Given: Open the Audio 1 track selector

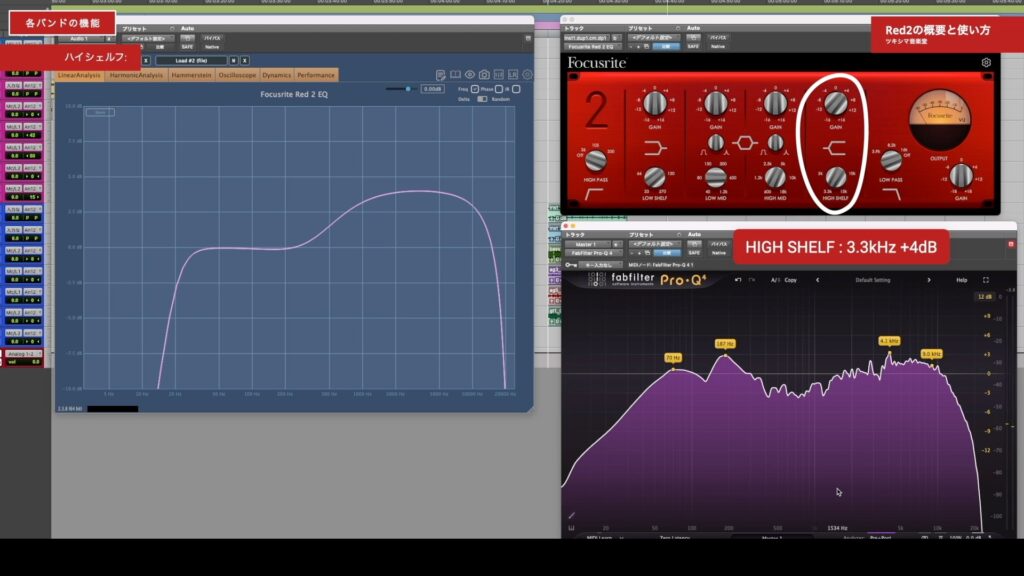Looking at the screenshot, I should pos(80,39).
